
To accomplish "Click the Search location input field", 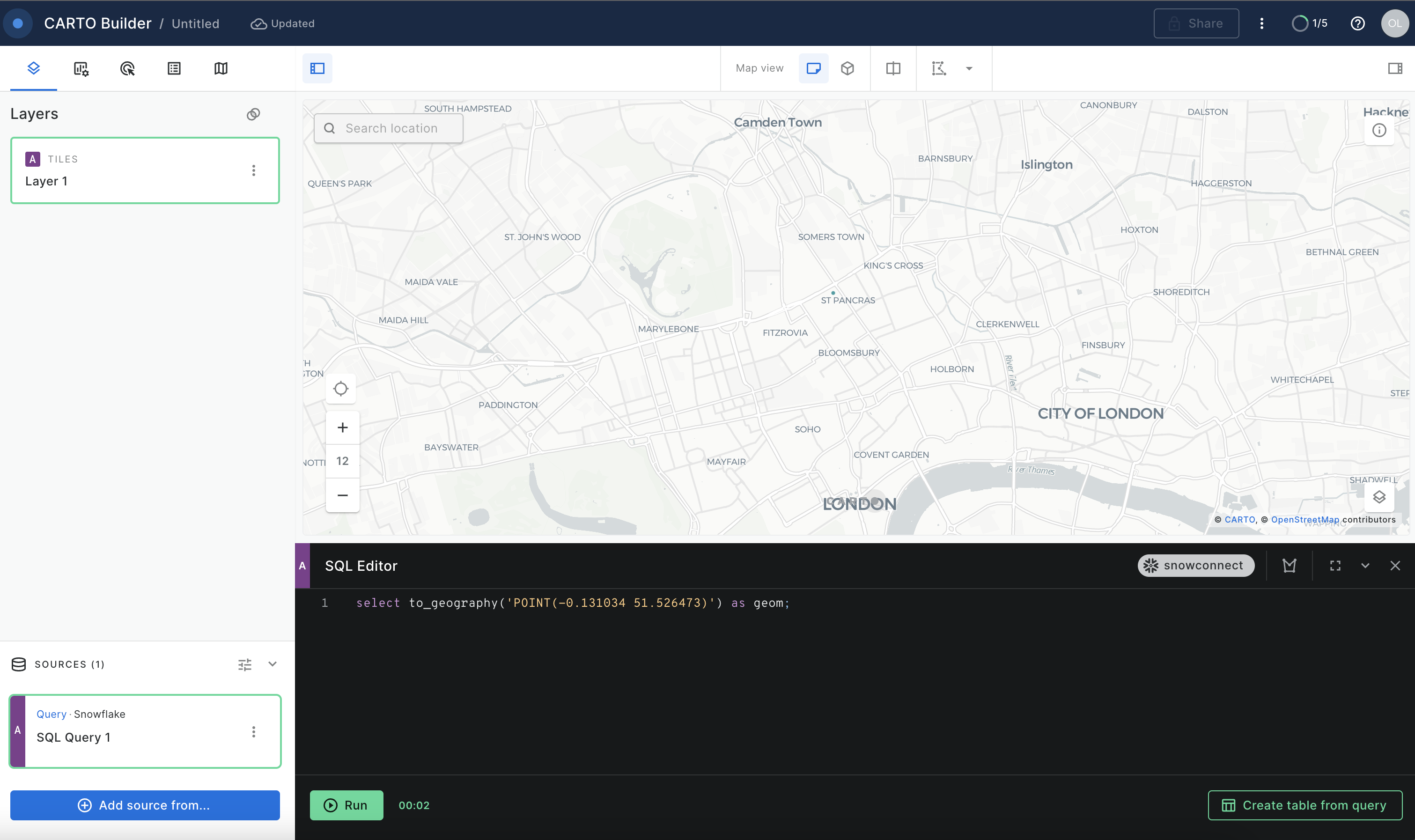I will click(396, 128).
